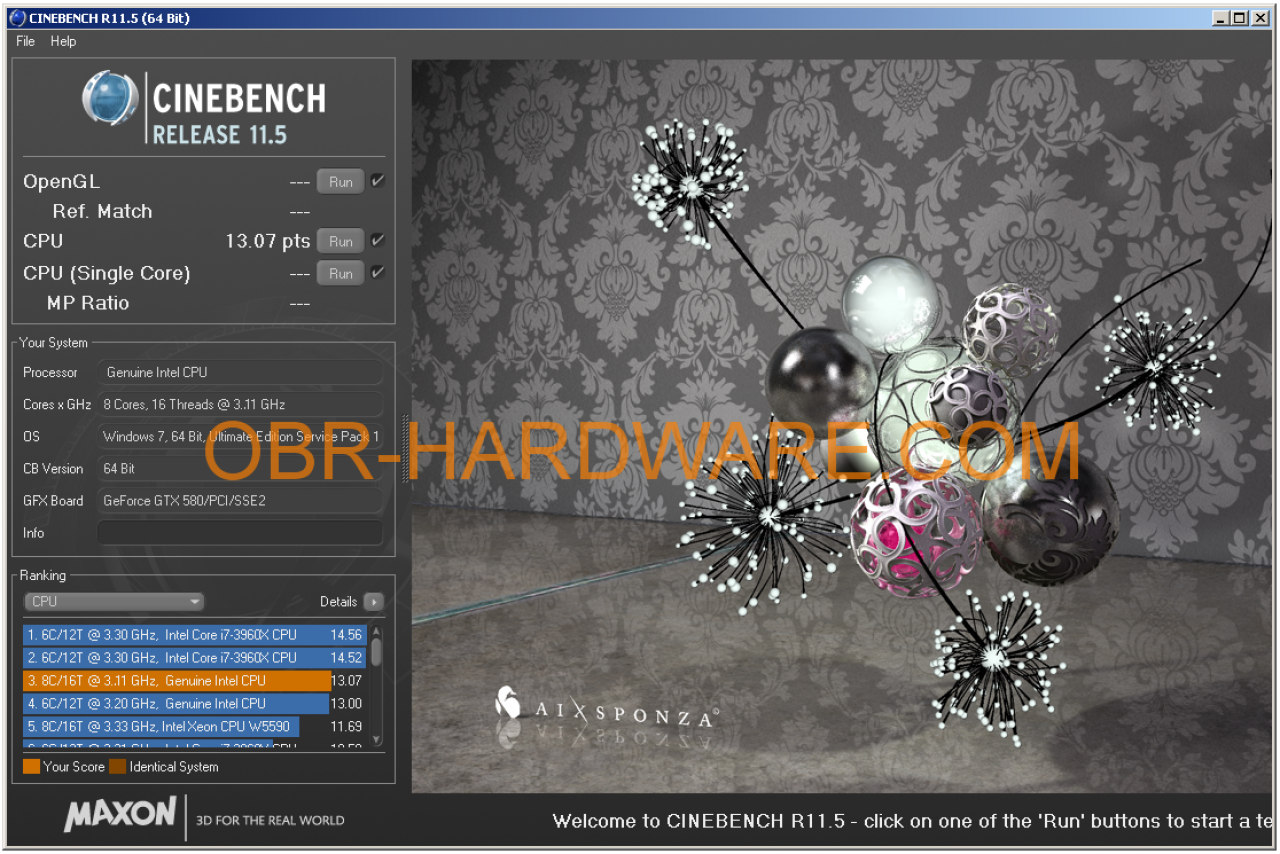Run the CPU Single Core benchmark
1280x854 pixels.
(x=341, y=273)
